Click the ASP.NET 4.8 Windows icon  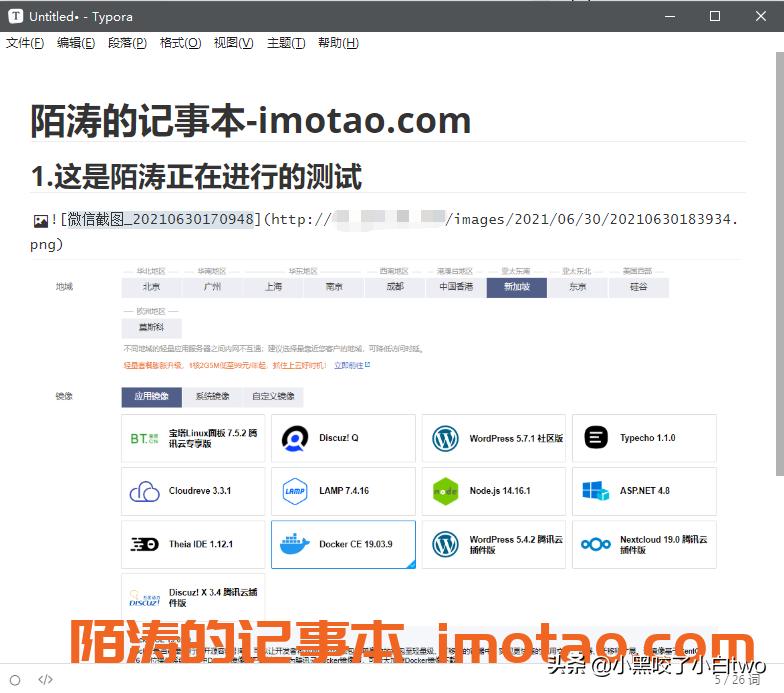(596, 490)
